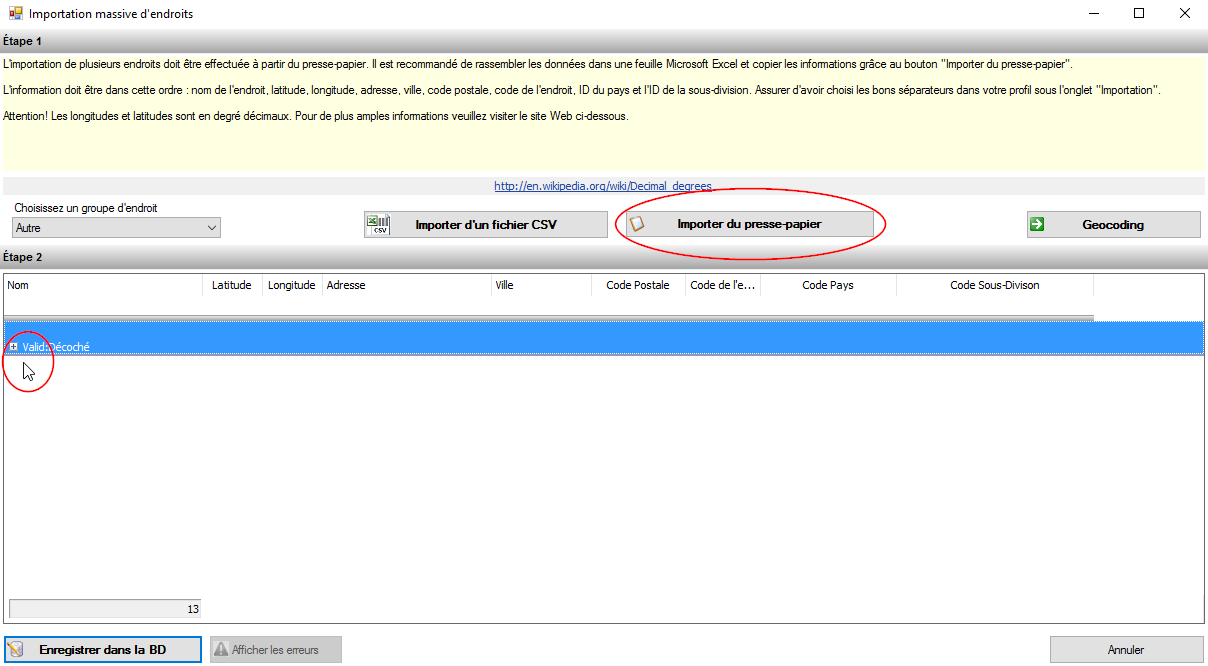Click the clipboard icon for Importer du presse-papier
Image resolution: width=1208 pixels, height=666 pixels.
pyautogui.click(x=637, y=225)
